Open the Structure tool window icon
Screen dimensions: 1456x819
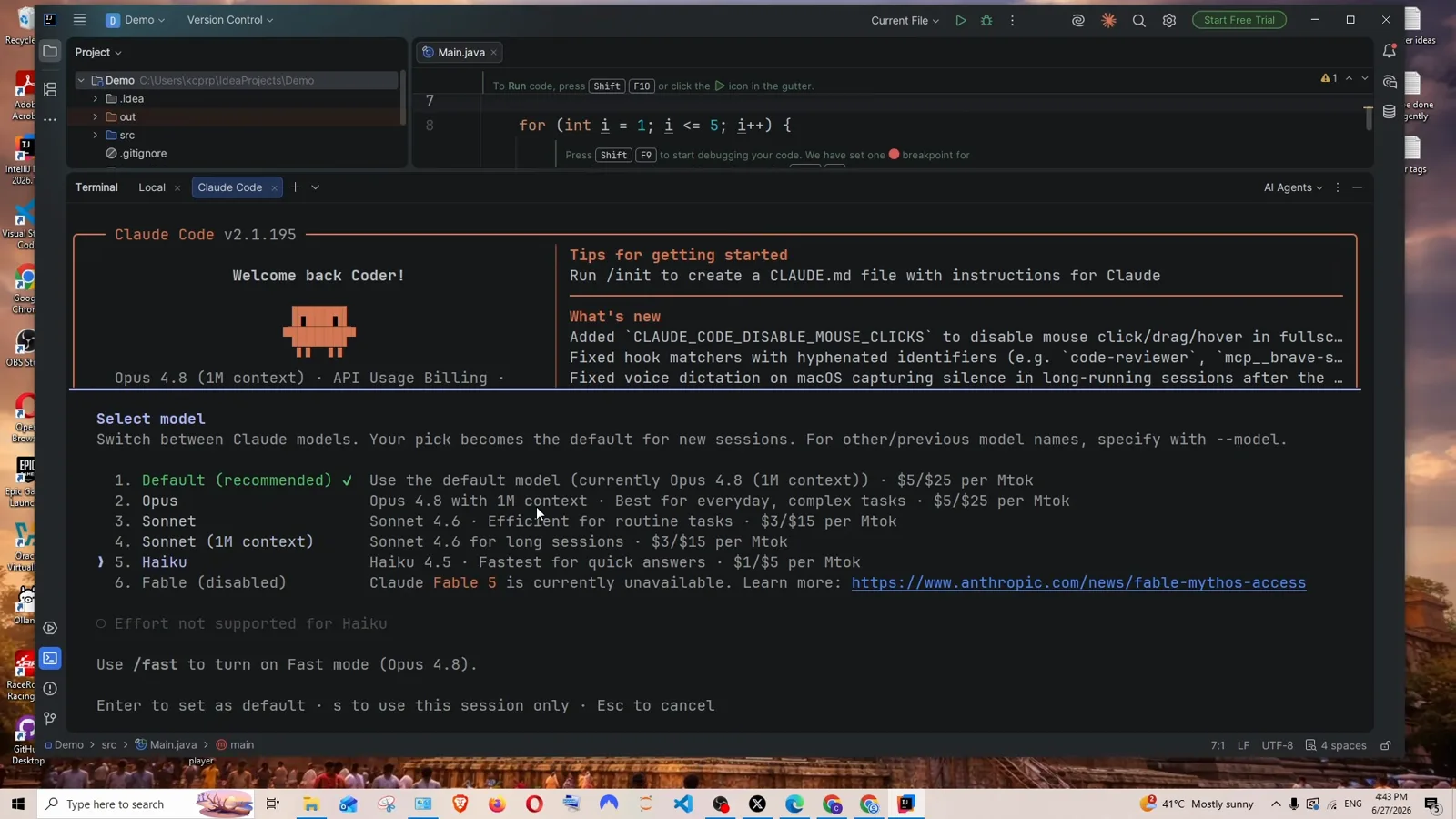(x=50, y=89)
